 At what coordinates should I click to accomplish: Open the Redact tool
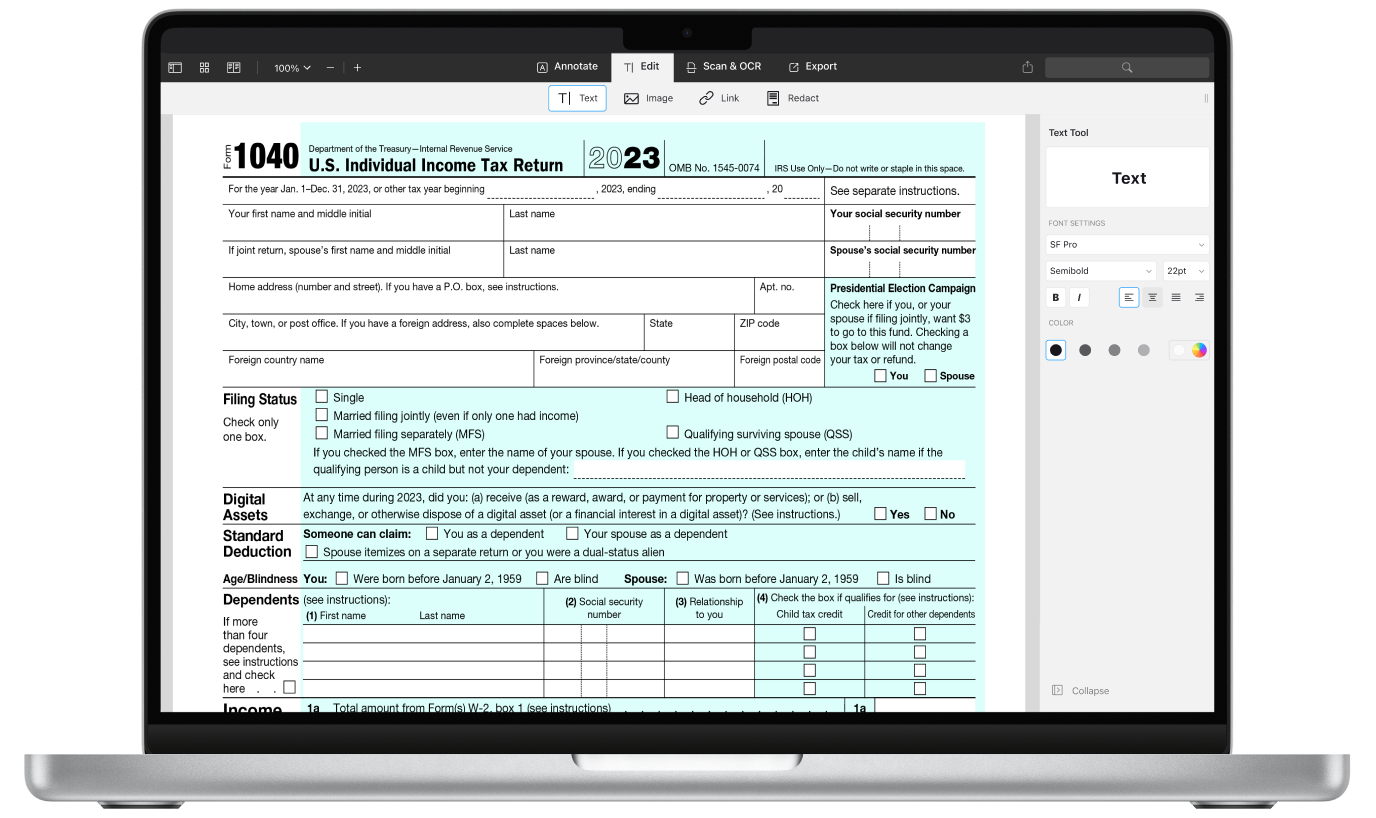794,98
